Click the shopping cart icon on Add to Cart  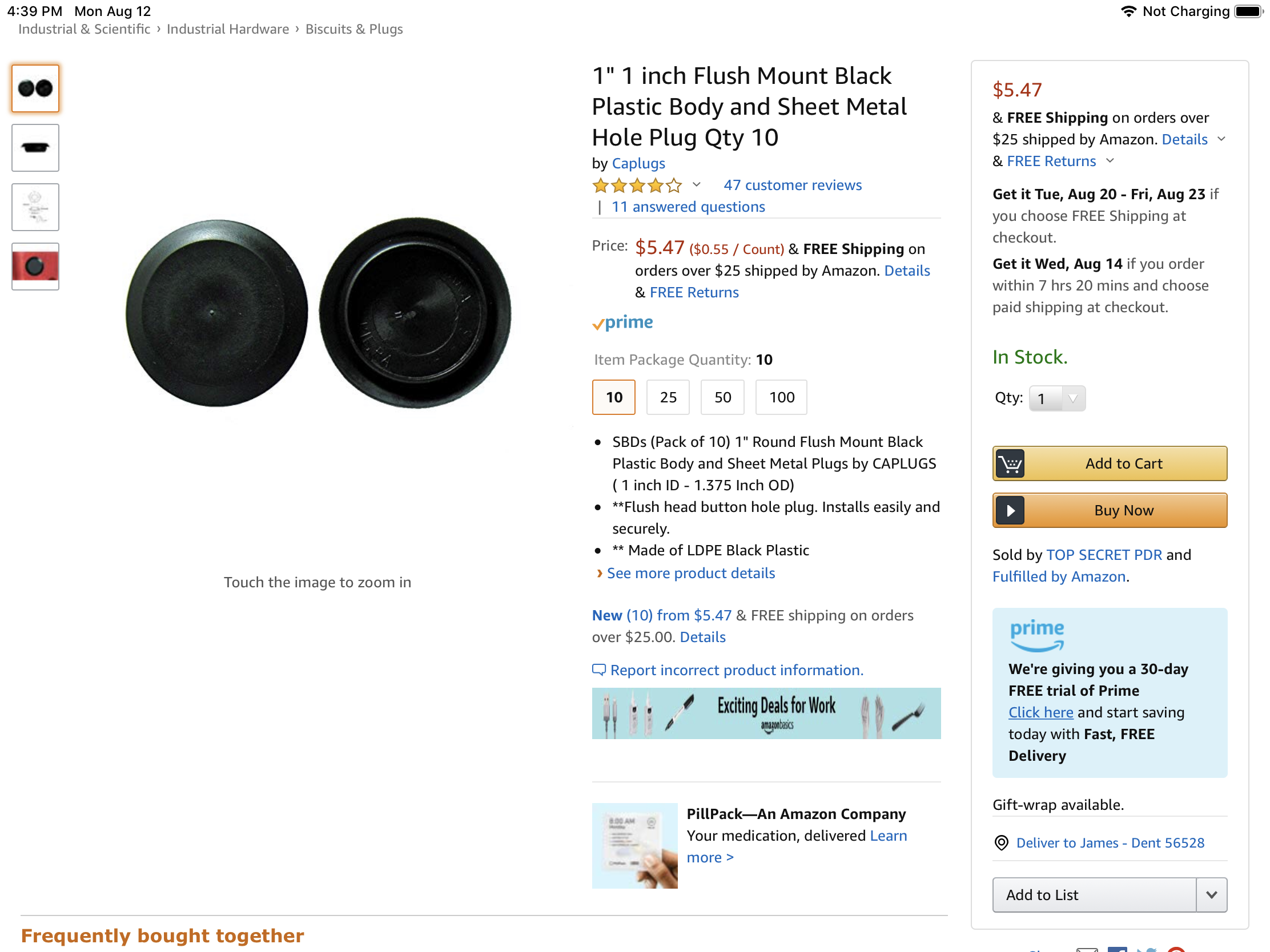(1010, 463)
